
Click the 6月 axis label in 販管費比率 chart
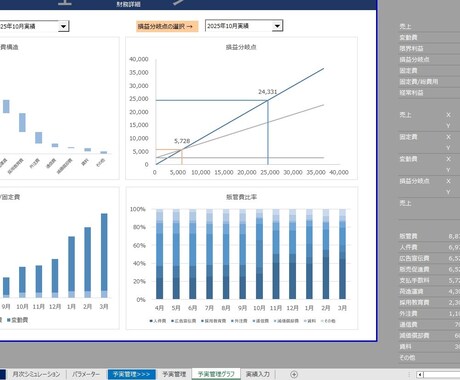point(192,308)
